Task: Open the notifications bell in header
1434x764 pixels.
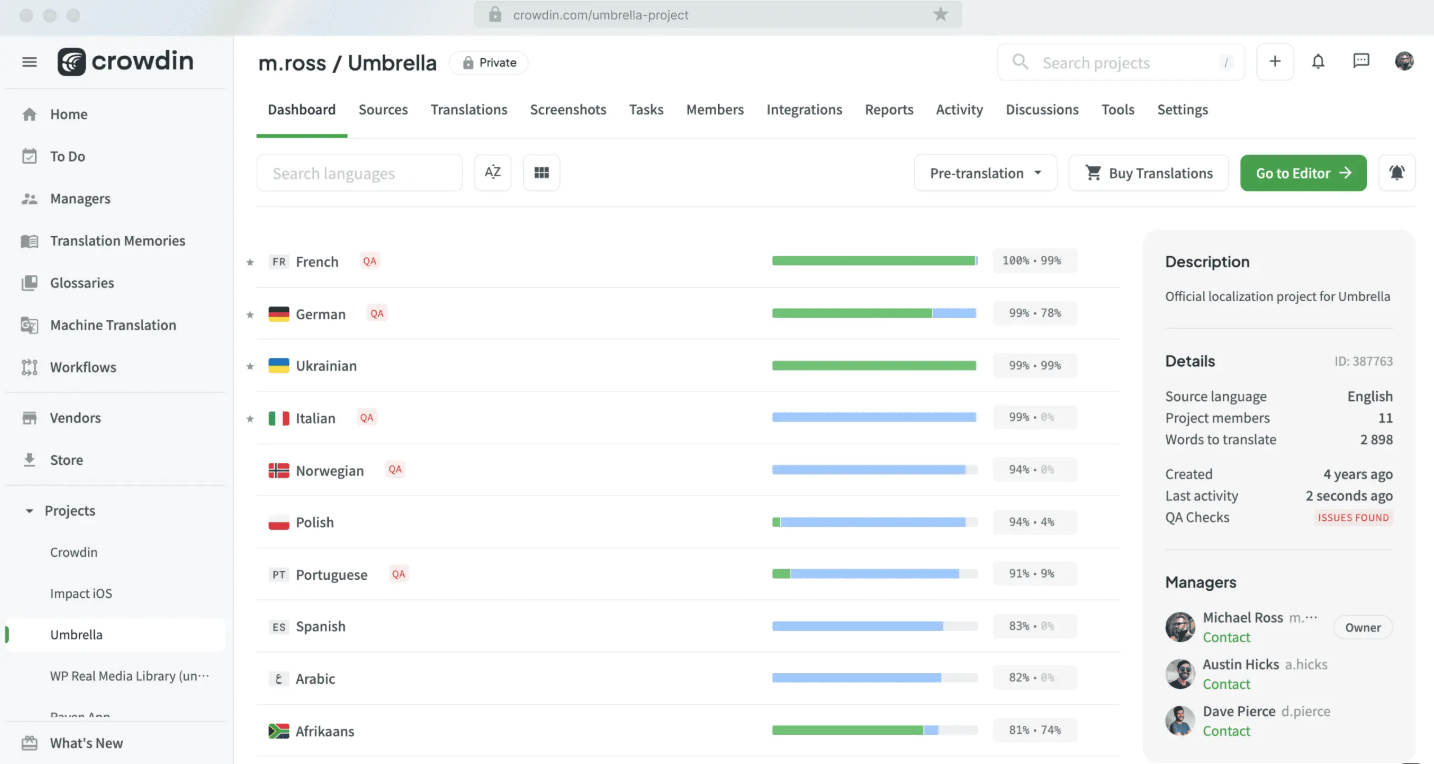Action: coord(1318,62)
